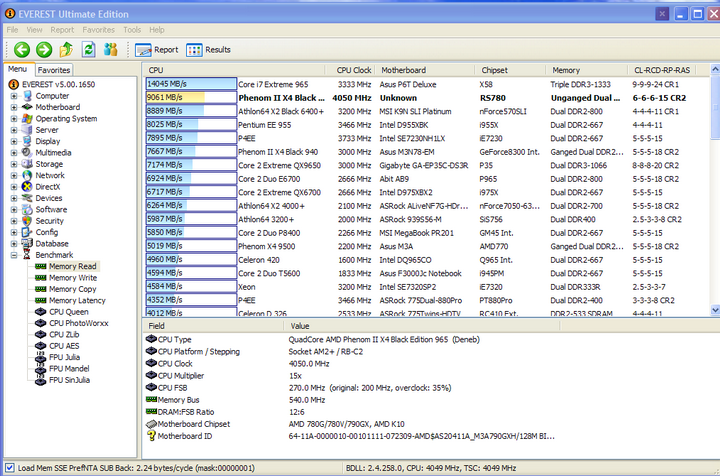The image size is (720, 476).
Task: Select the Storage tree icon
Action: [x=28, y=164]
